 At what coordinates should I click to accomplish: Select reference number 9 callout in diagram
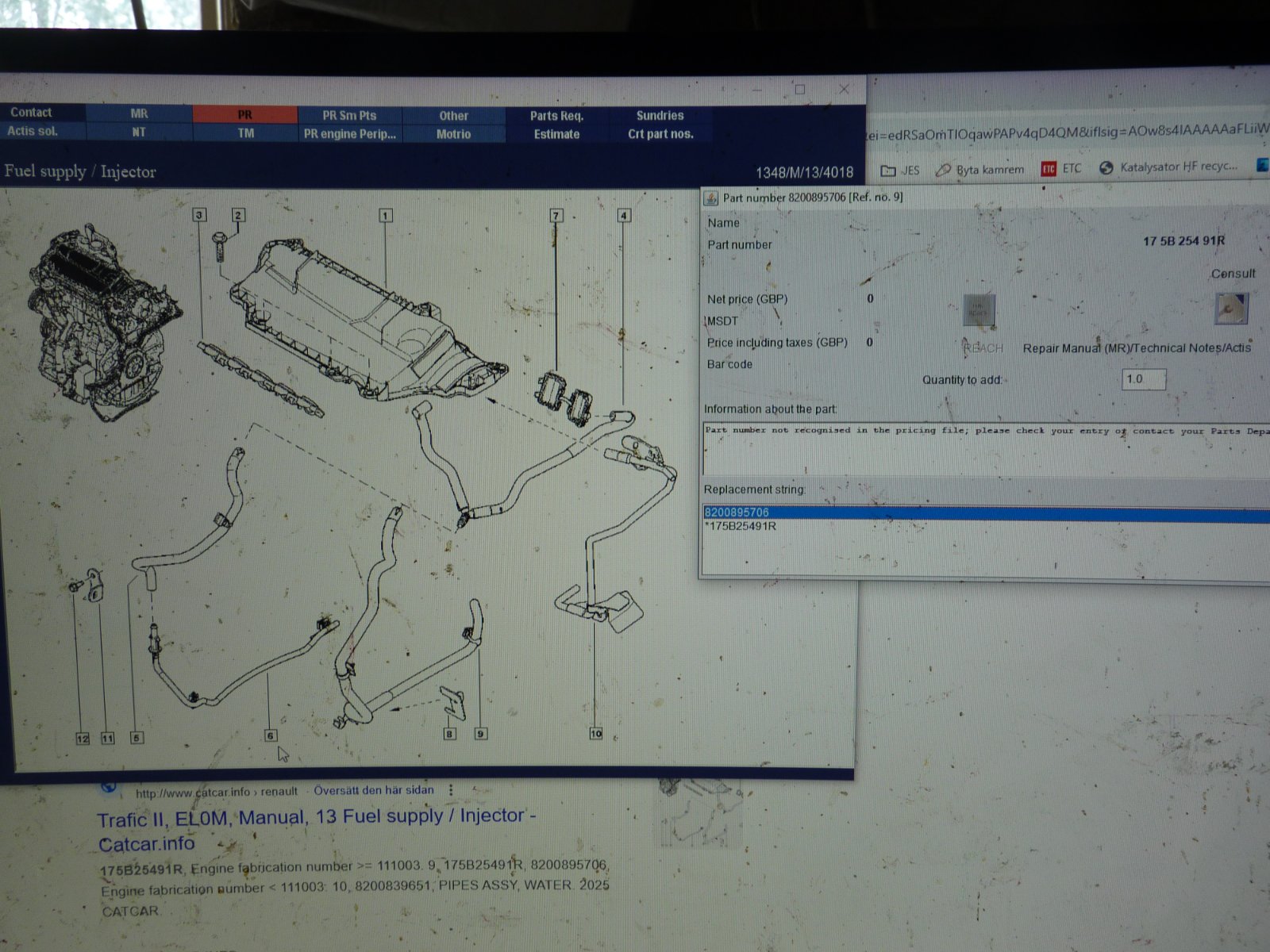481,734
